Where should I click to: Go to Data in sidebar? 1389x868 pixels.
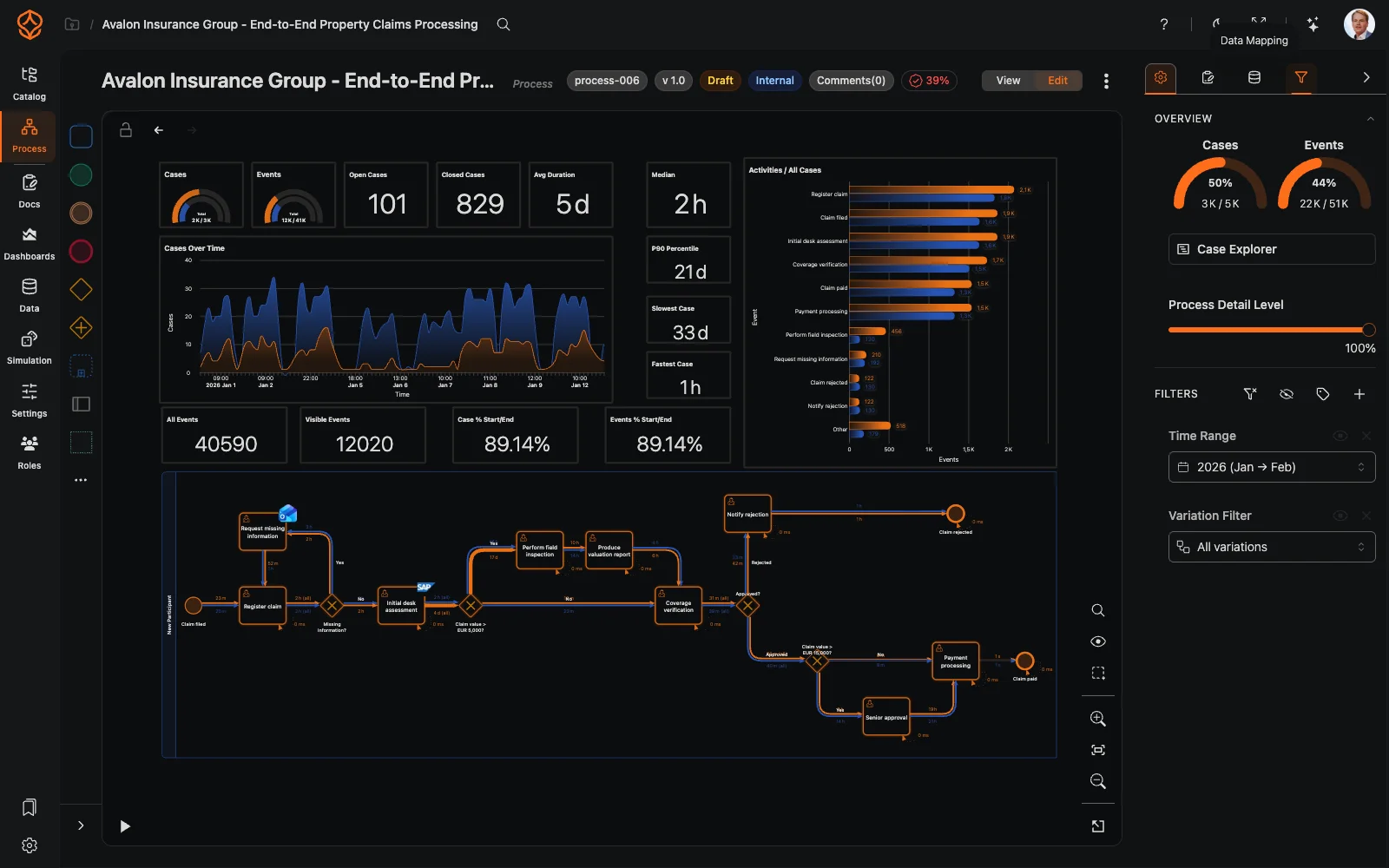(29, 296)
